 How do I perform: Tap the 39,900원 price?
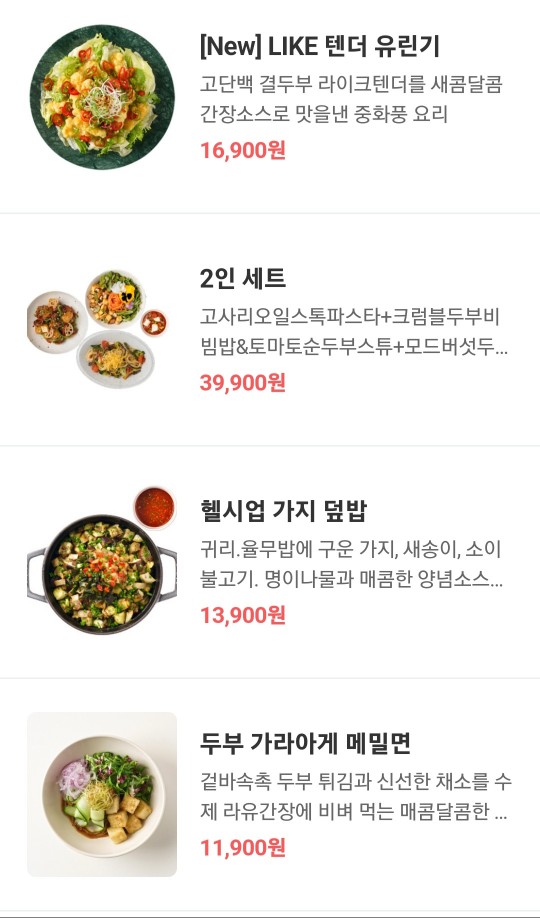(x=242, y=383)
